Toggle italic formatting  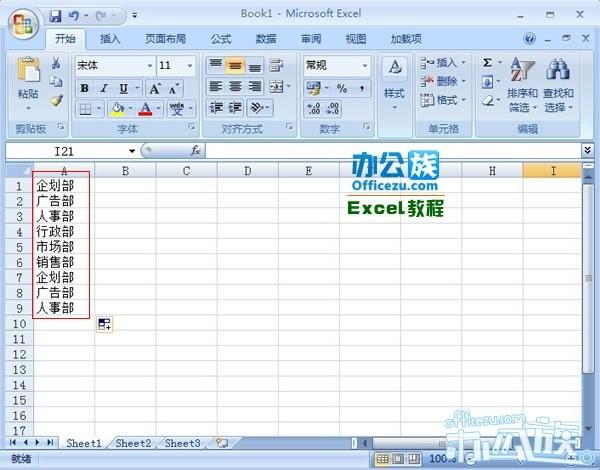pyautogui.click(x=104, y=89)
